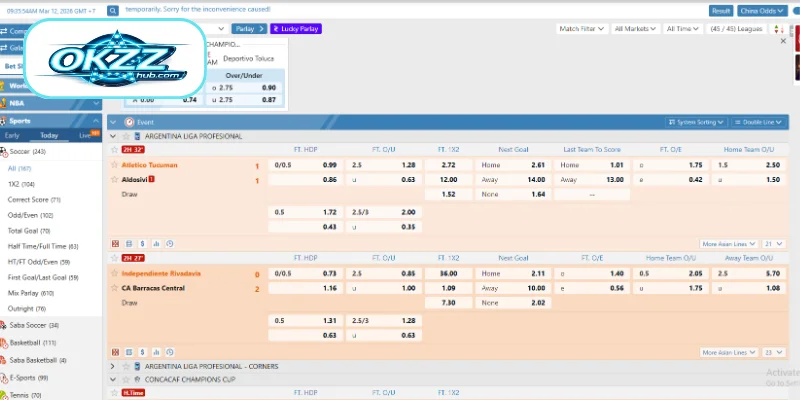Image resolution: width=800 pixels, height=400 pixels.
Task: Switch to the Live tab
Action: pyautogui.click(x=85, y=136)
